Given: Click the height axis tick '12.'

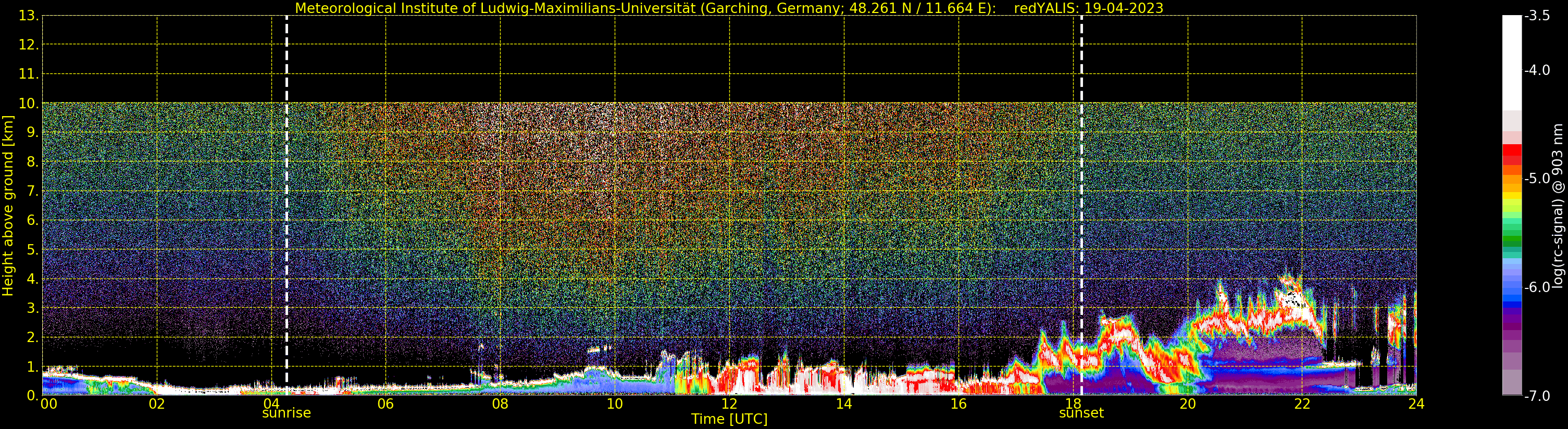Looking at the screenshot, I should (29, 45).
